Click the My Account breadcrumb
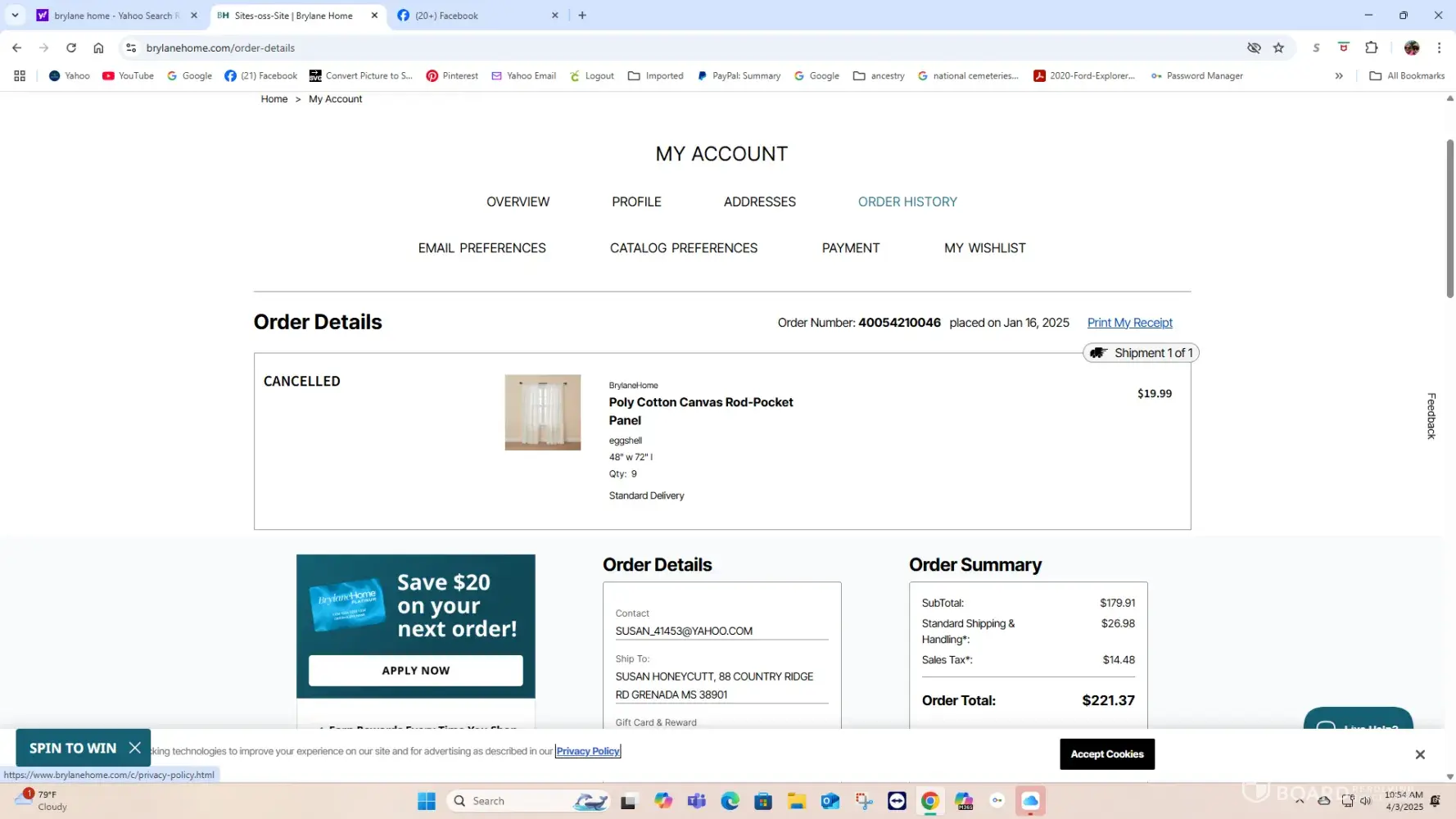The image size is (1456, 819). (335, 99)
